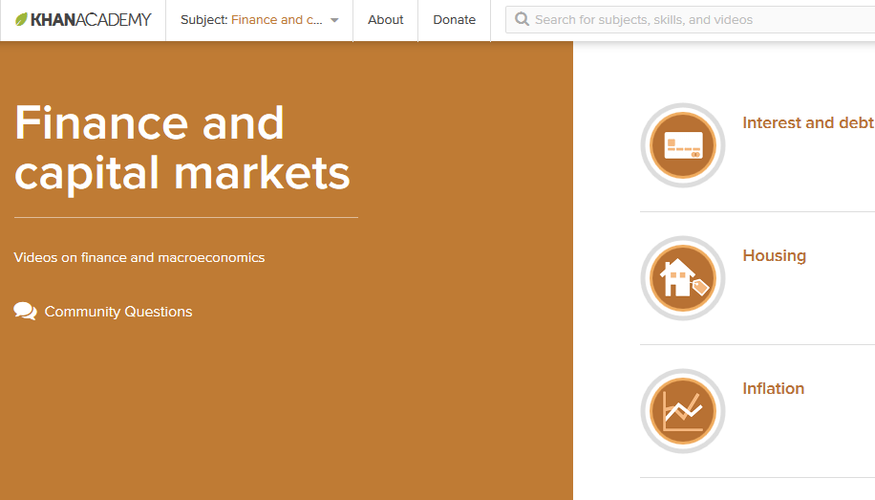
Task: Open the Interest and debt credit card icon
Action: [682, 145]
